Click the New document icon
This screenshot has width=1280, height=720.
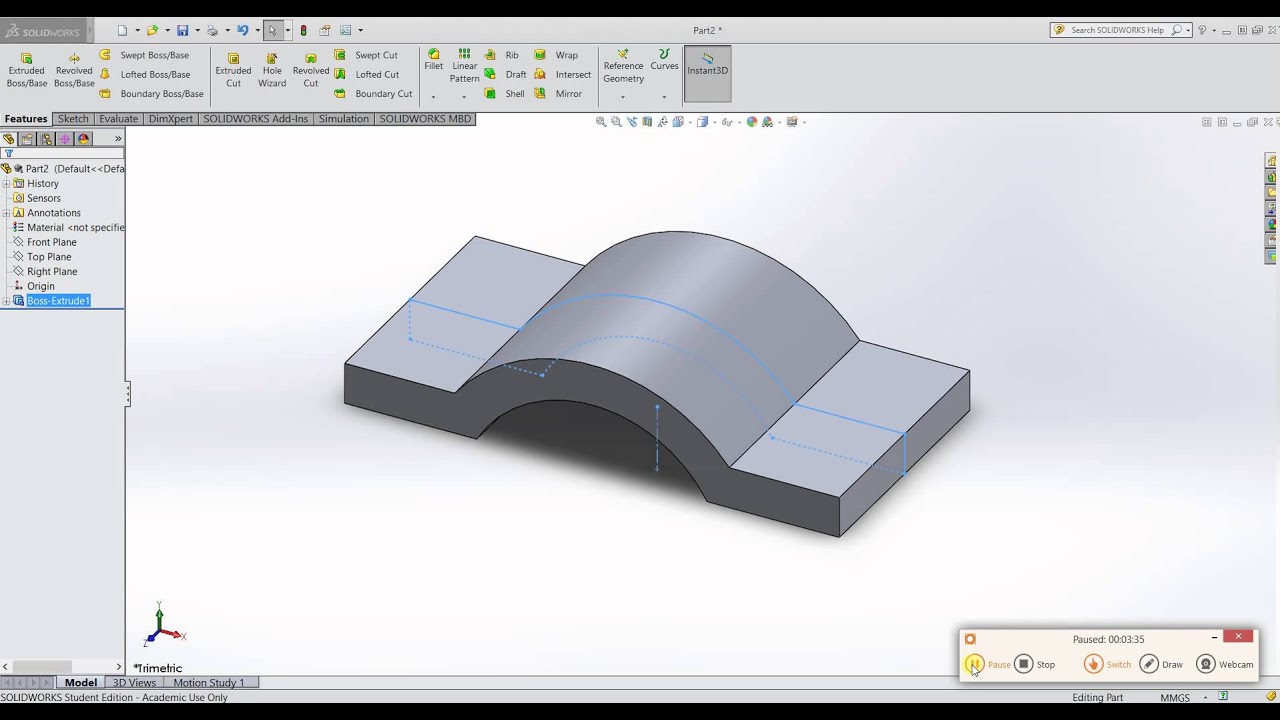click(x=122, y=30)
